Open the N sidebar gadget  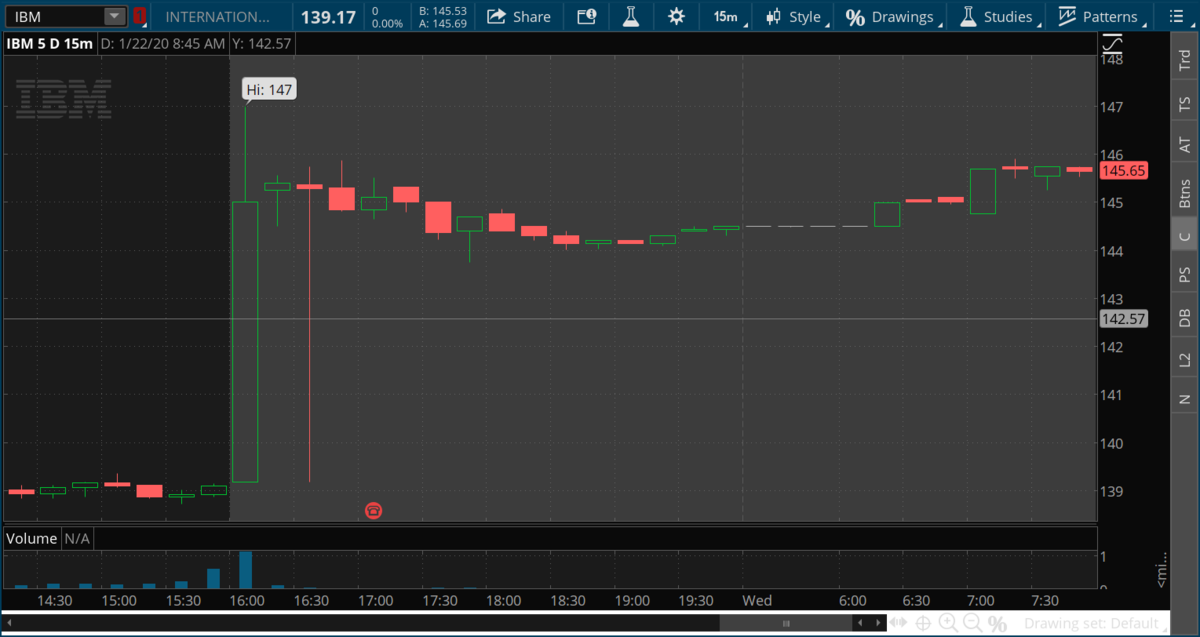(1185, 399)
